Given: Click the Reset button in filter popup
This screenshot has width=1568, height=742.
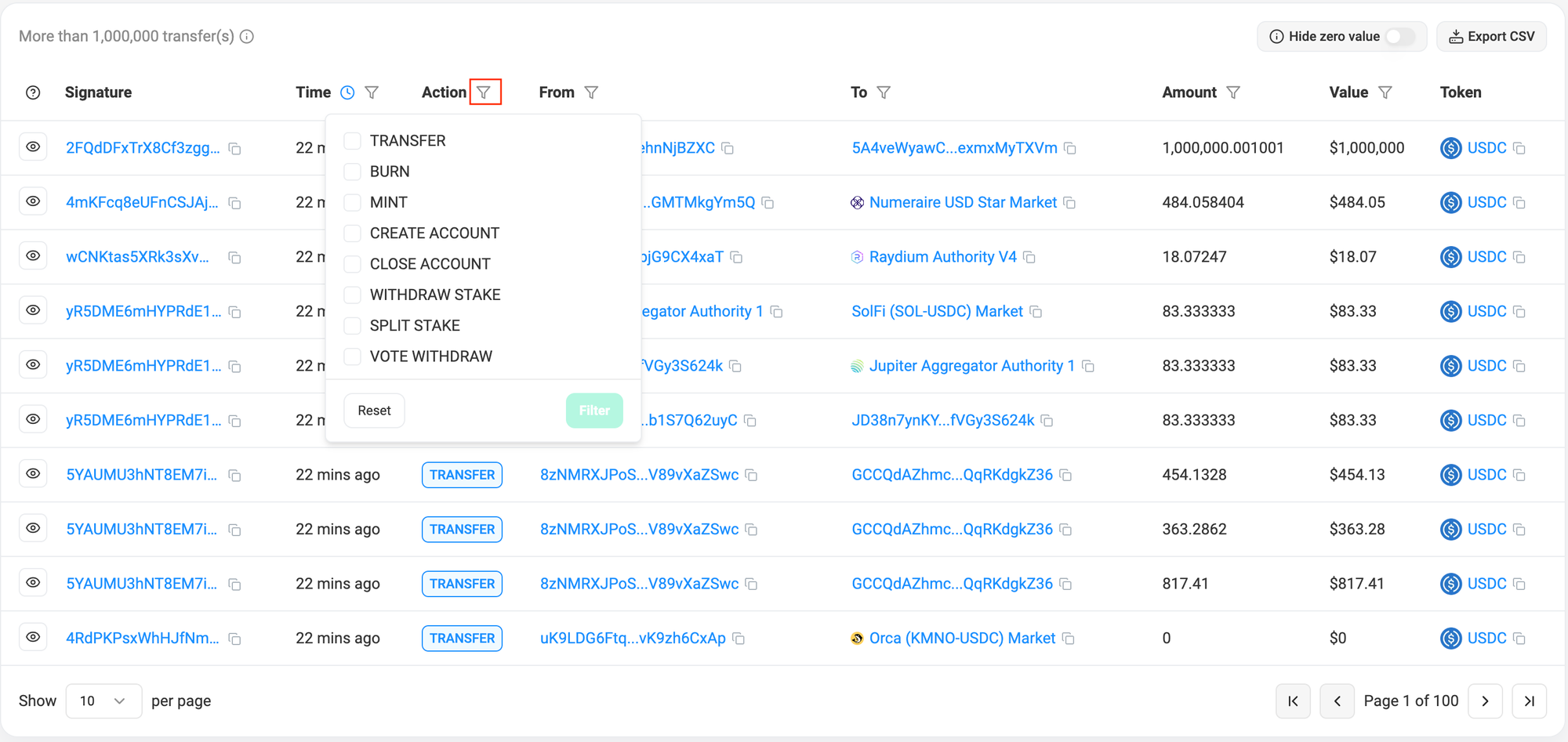Looking at the screenshot, I should click(x=374, y=411).
